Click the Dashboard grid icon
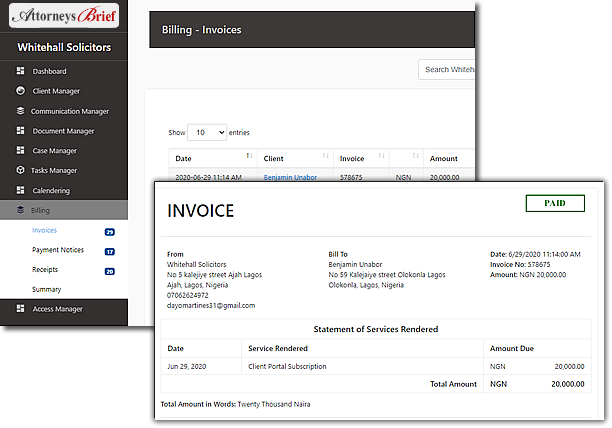Image resolution: width=612 pixels, height=428 pixels. pyautogui.click(x=20, y=72)
